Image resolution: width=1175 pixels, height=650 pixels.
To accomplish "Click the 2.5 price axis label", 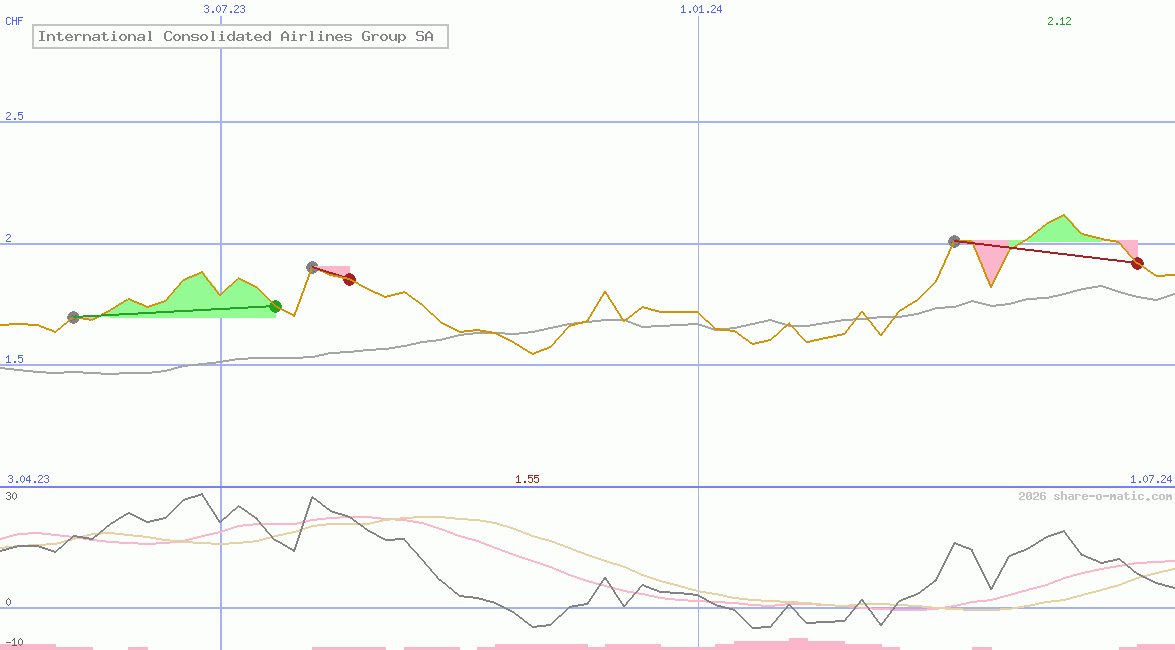I will 14,116.
